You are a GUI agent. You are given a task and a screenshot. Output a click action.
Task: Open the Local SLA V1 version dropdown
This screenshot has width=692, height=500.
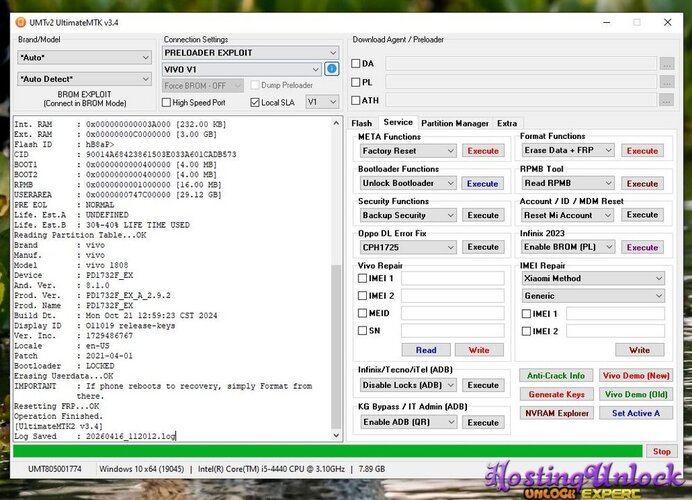322,102
